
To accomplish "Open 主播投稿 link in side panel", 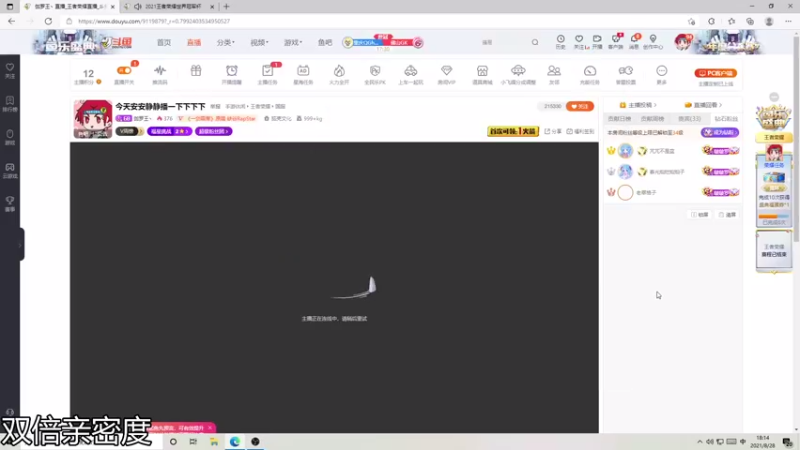I will click(x=638, y=105).
